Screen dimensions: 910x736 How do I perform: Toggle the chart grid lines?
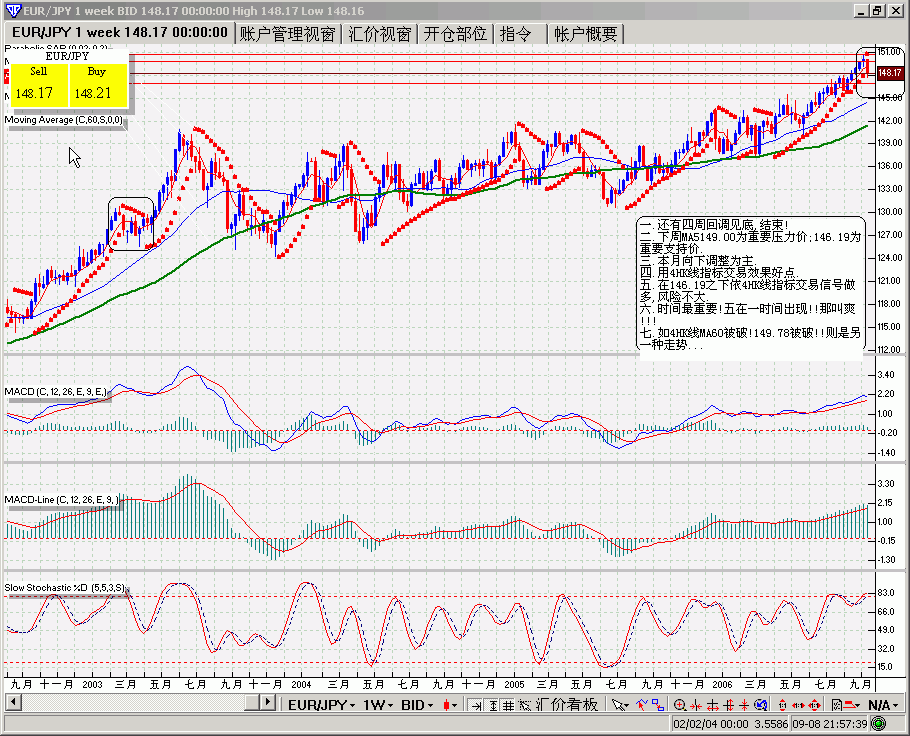[x=508, y=705]
